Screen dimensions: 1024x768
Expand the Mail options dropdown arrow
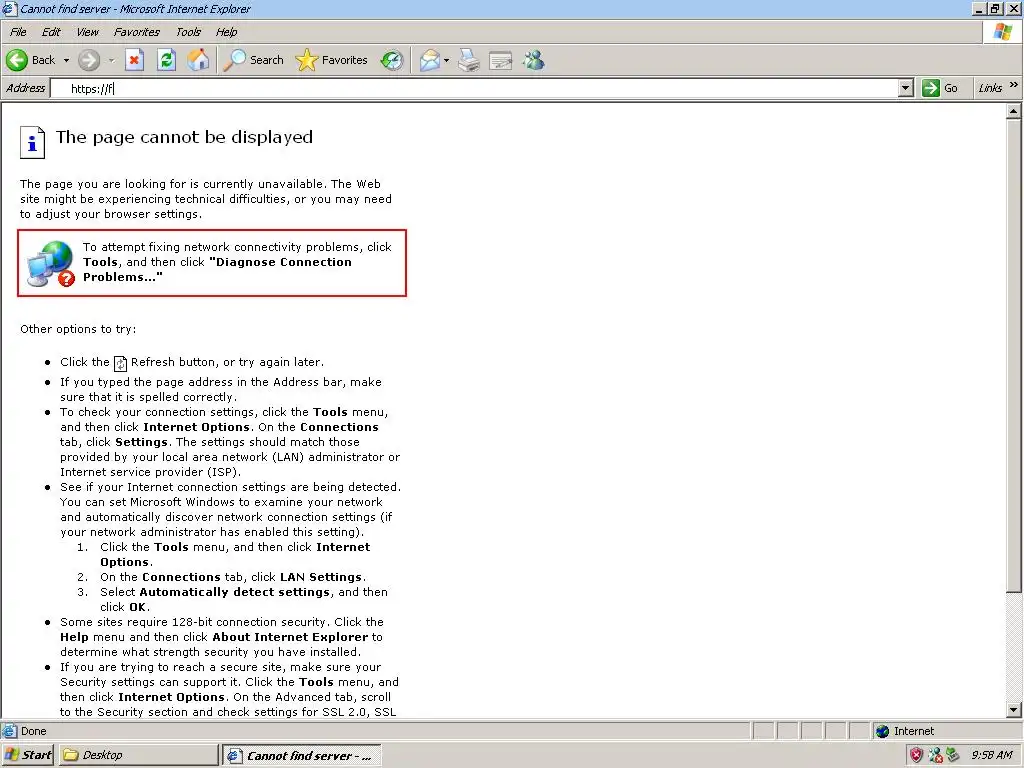click(x=447, y=60)
